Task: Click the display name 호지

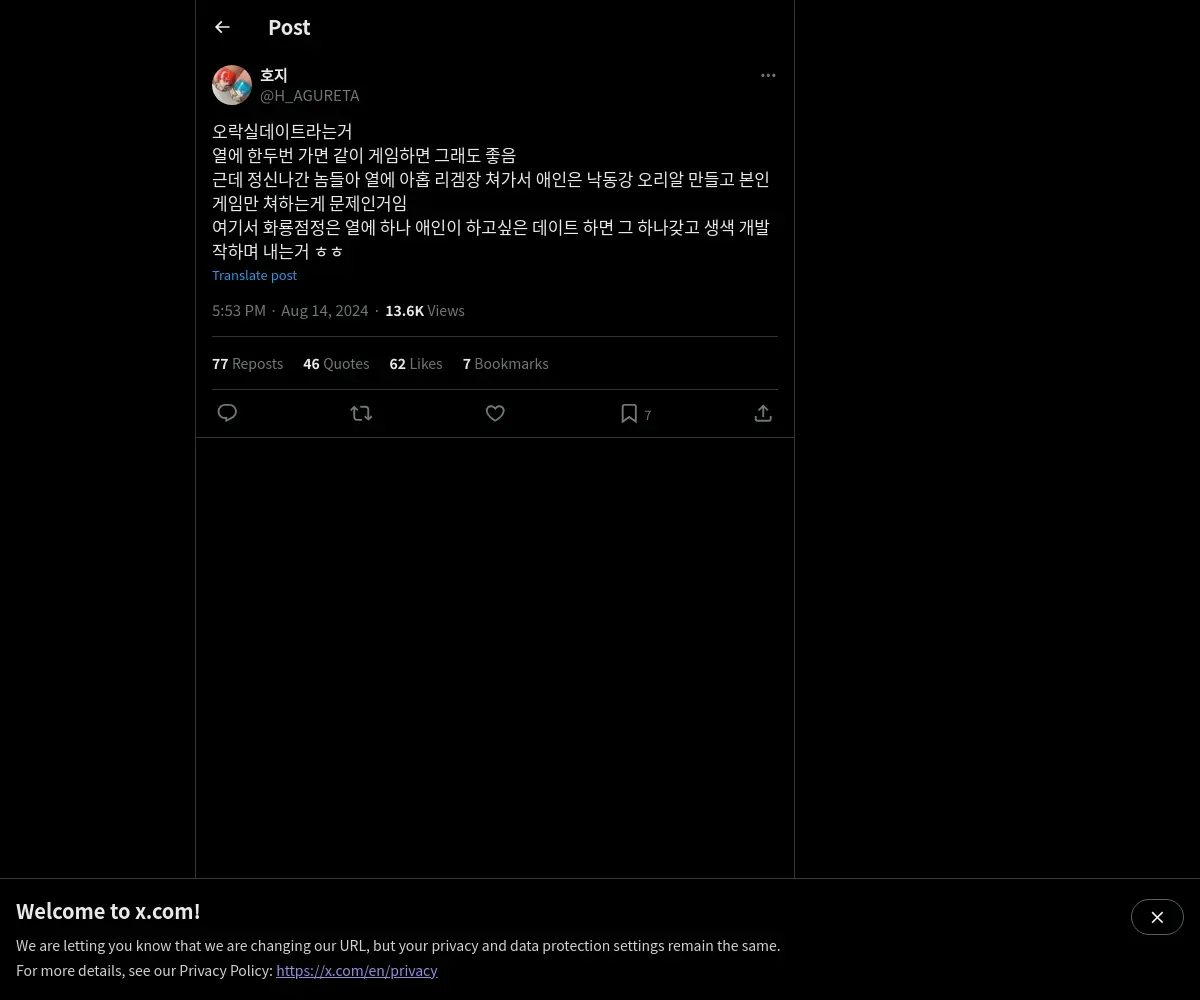Action: [x=274, y=75]
